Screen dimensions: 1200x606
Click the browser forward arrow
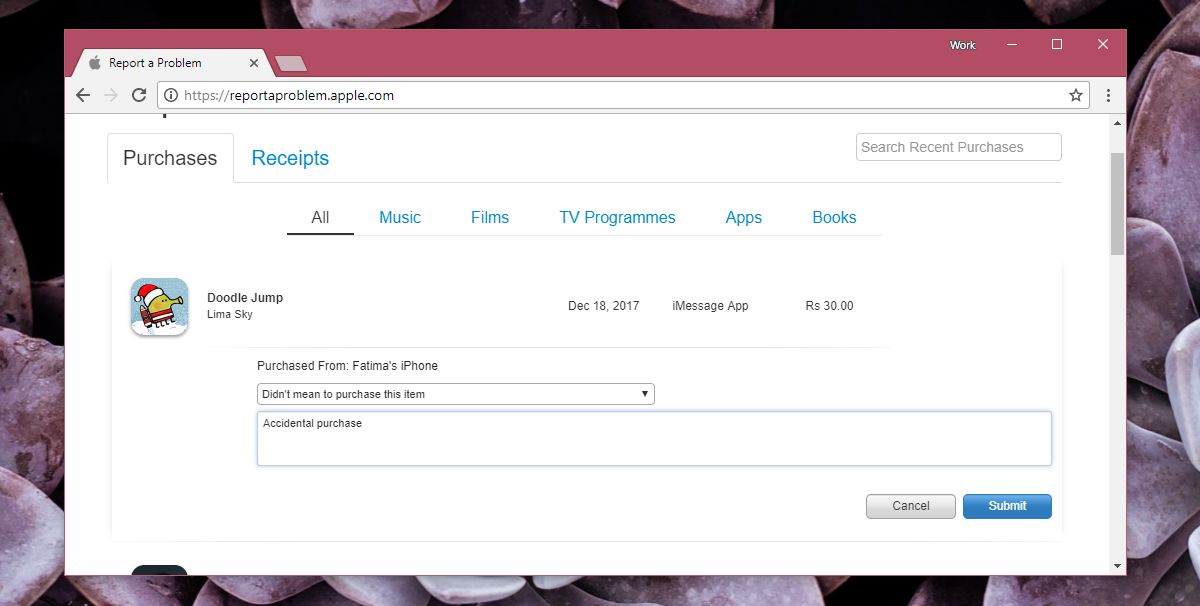click(111, 95)
